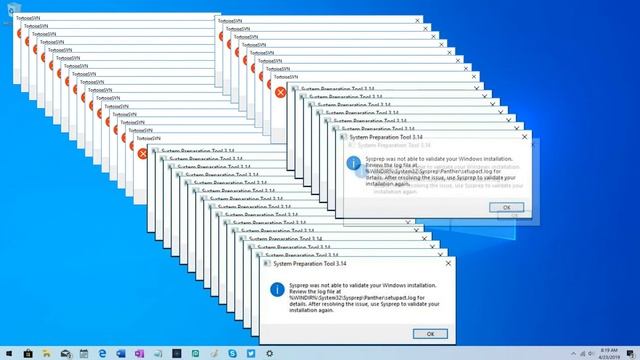Open the network tray icon
The height and width of the screenshot is (360, 640).
coord(582,354)
